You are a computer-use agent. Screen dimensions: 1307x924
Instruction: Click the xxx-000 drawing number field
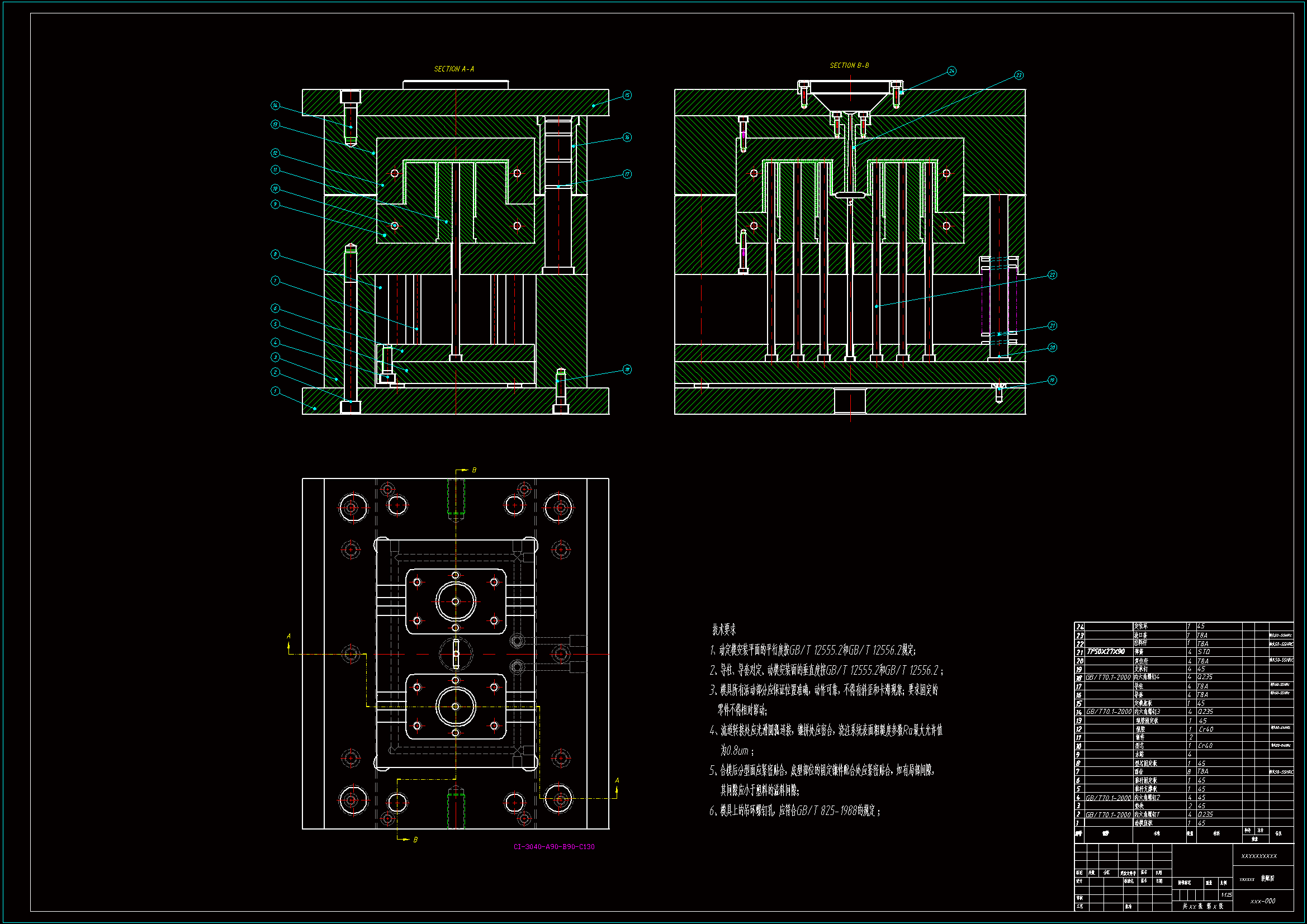click(x=1262, y=901)
